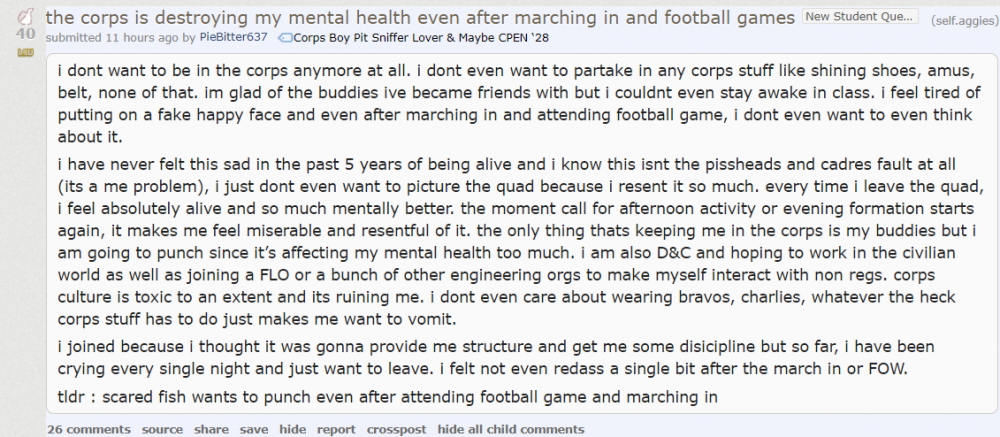This screenshot has height=437, width=1000.
Task: Report this post
Action: click(336, 429)
